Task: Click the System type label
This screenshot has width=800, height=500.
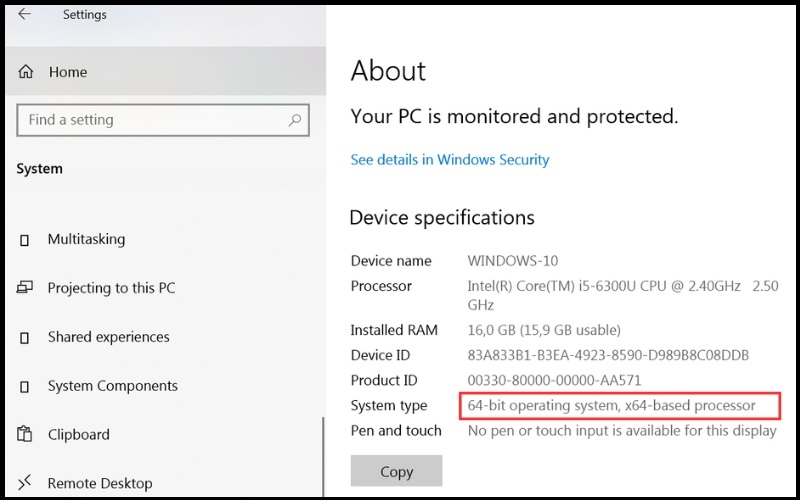Action: click(x=389, y=406)
